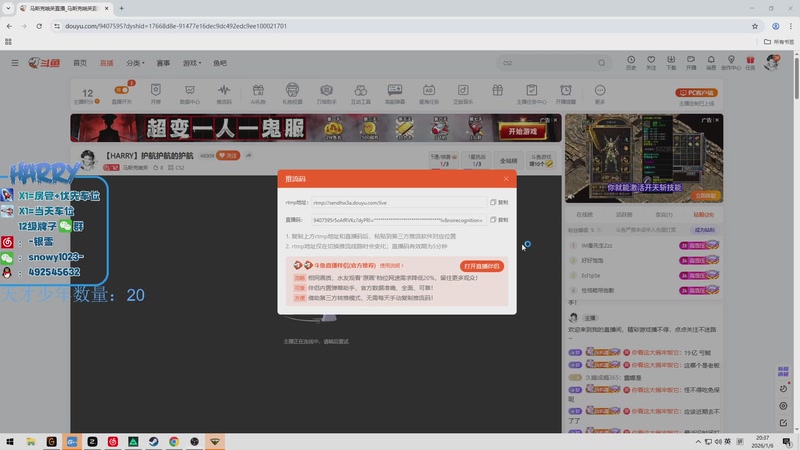Image resolution: width=800 pixels, height=450 pixels.
Task: Open Steam from the taskbar
Action: coord(154,442)
